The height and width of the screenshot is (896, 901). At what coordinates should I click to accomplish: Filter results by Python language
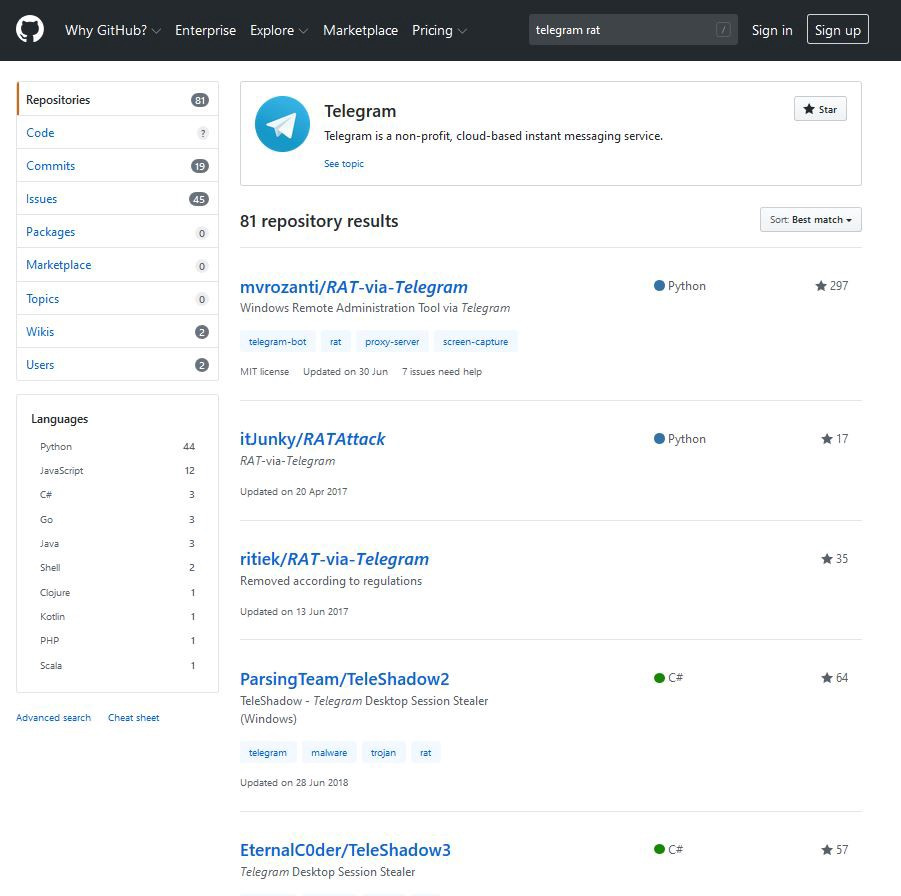coord(56,447)
